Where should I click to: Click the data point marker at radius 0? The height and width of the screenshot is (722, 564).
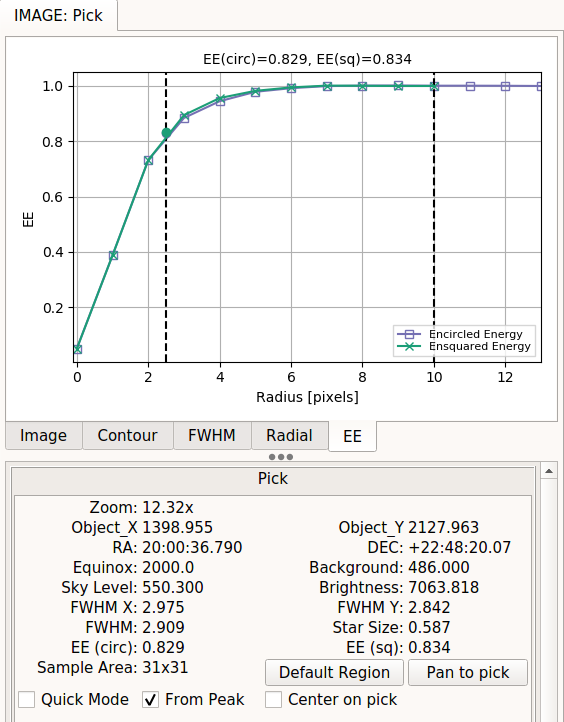(77, 349)
